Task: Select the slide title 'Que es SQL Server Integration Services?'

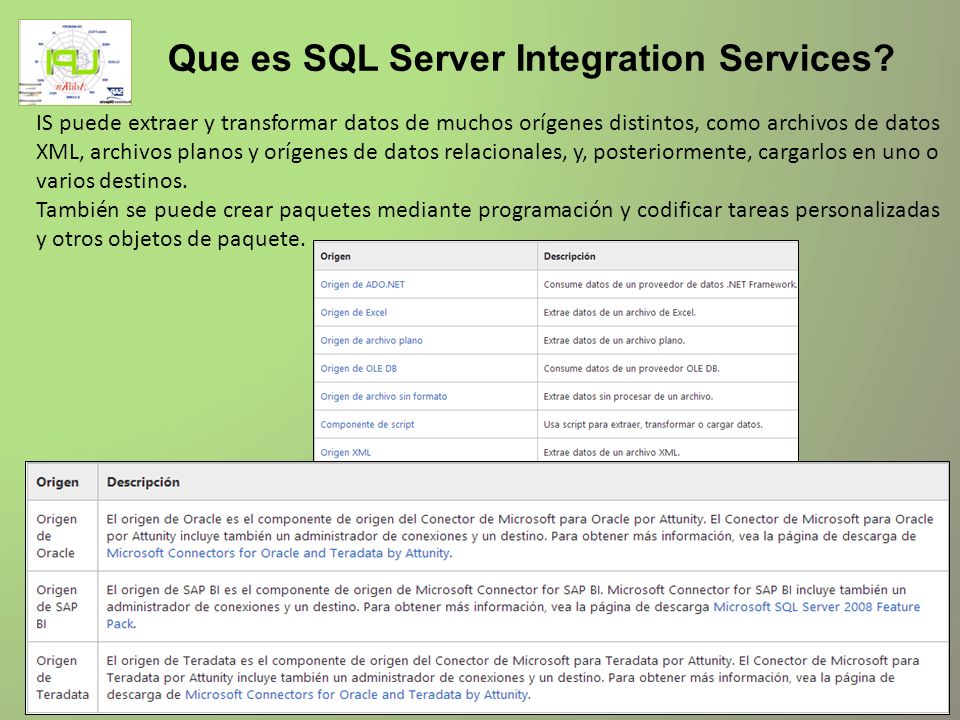Action: [531, 59]
